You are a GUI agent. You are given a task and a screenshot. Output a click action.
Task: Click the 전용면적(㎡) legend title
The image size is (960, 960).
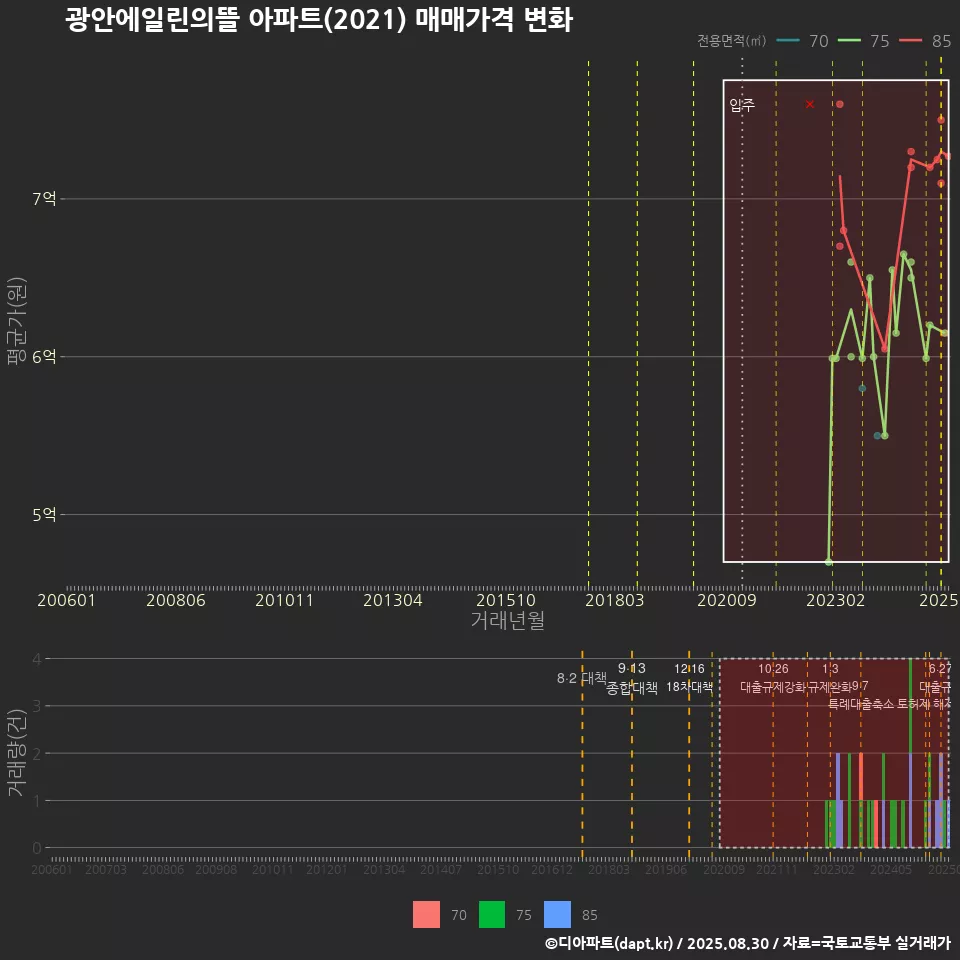tap(732, 41)
